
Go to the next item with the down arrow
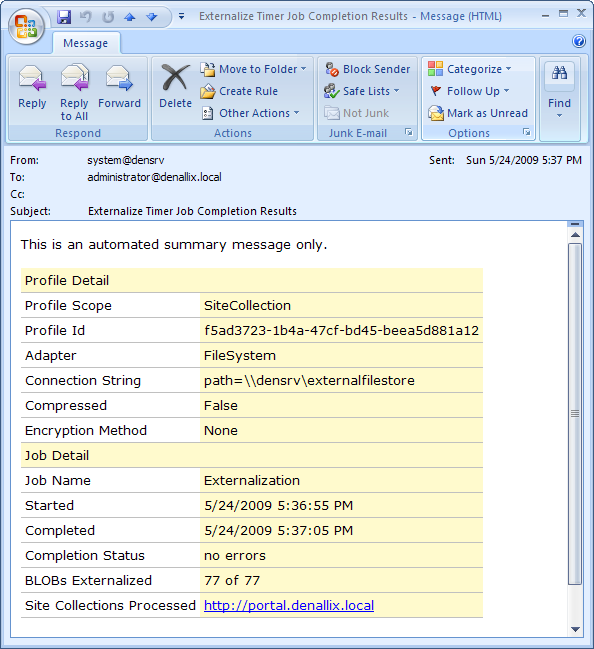click(x=152, y=17)
